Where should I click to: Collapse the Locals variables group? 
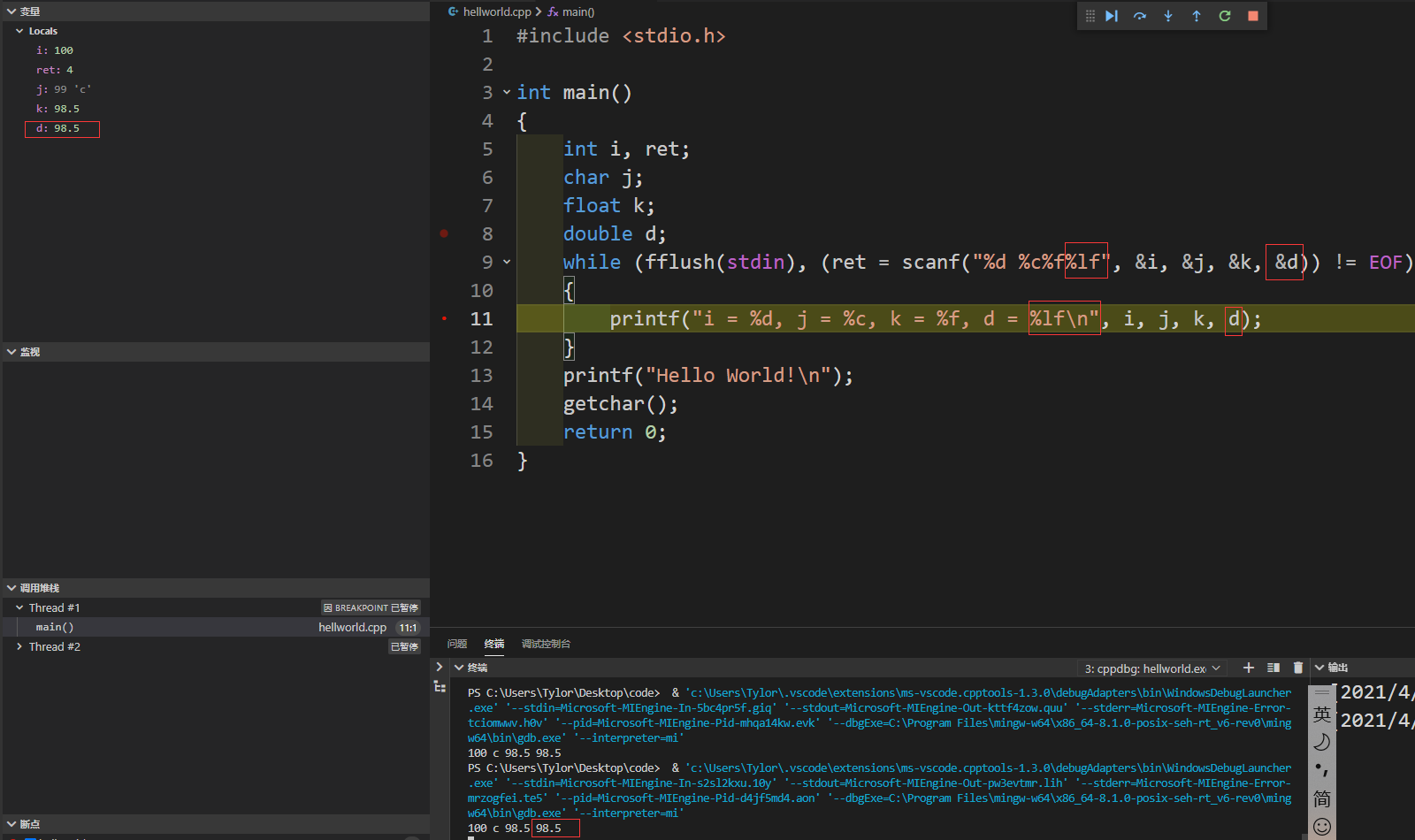(x=19, y=31)
